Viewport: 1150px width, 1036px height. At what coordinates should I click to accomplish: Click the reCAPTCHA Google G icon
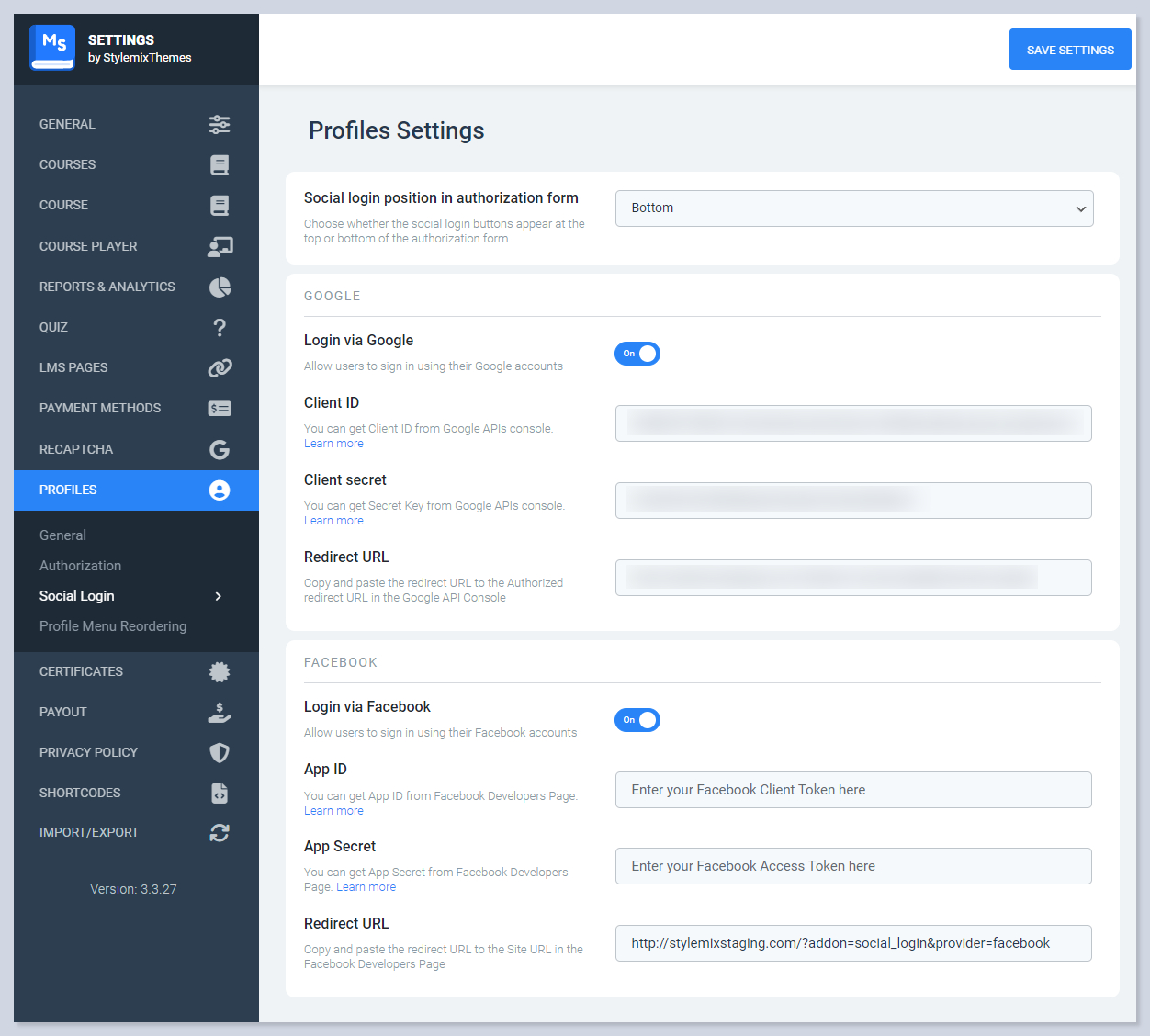click(x=220, y=449)
